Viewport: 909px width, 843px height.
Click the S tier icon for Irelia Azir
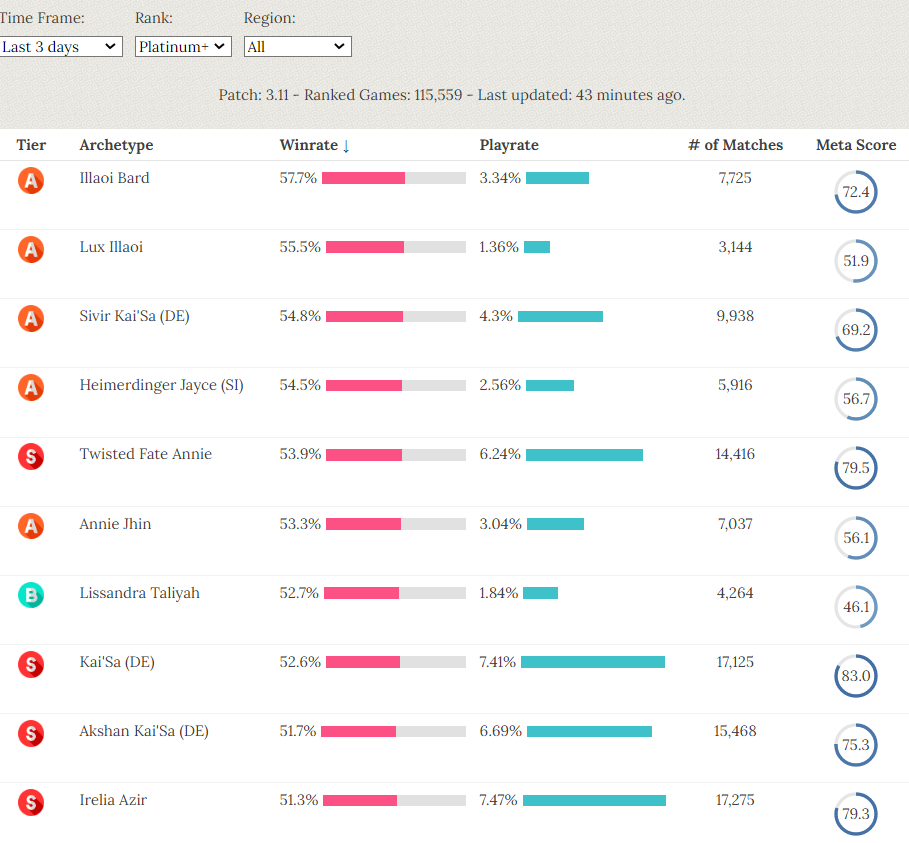(31, 802)
